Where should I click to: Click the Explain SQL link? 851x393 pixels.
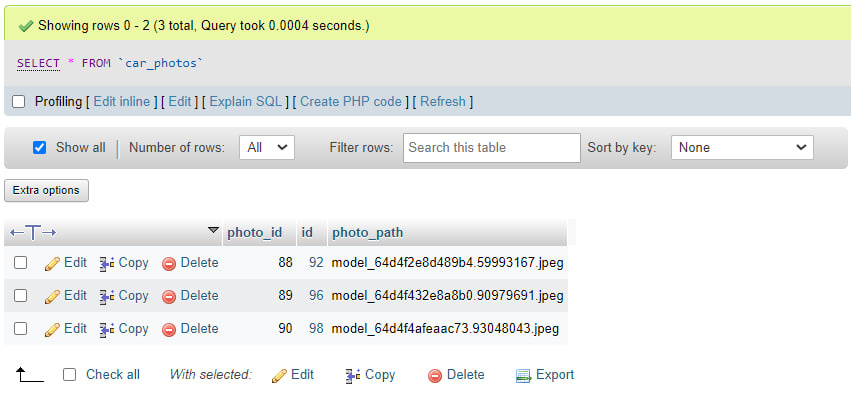click(x=245, y=102)
